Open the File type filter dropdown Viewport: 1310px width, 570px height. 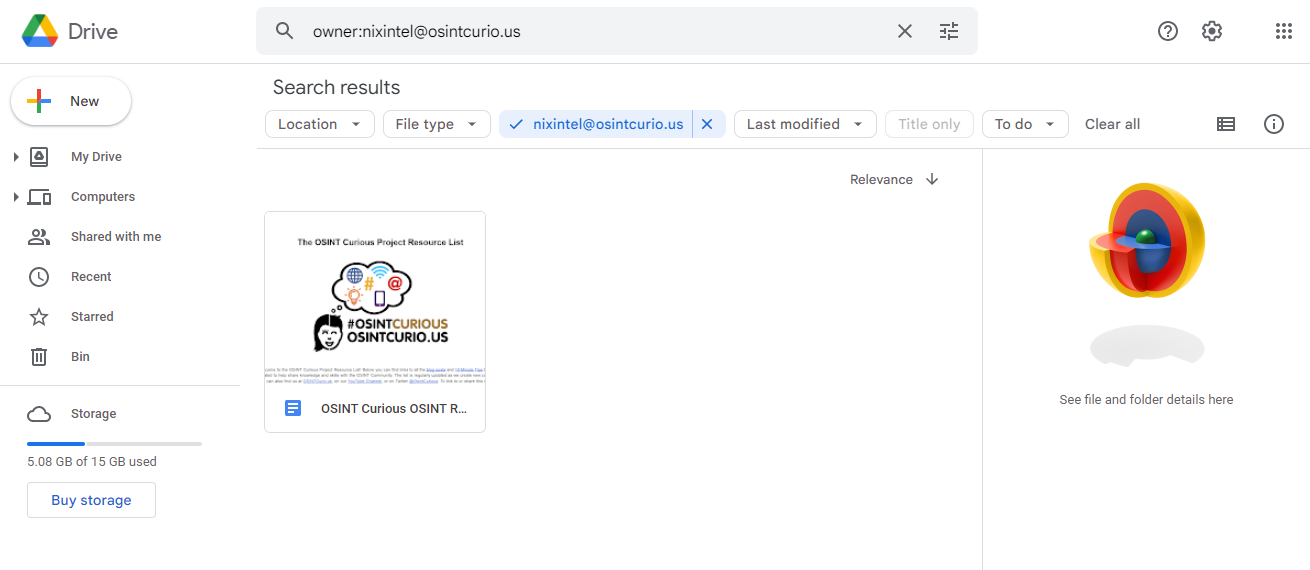[437, 124]
